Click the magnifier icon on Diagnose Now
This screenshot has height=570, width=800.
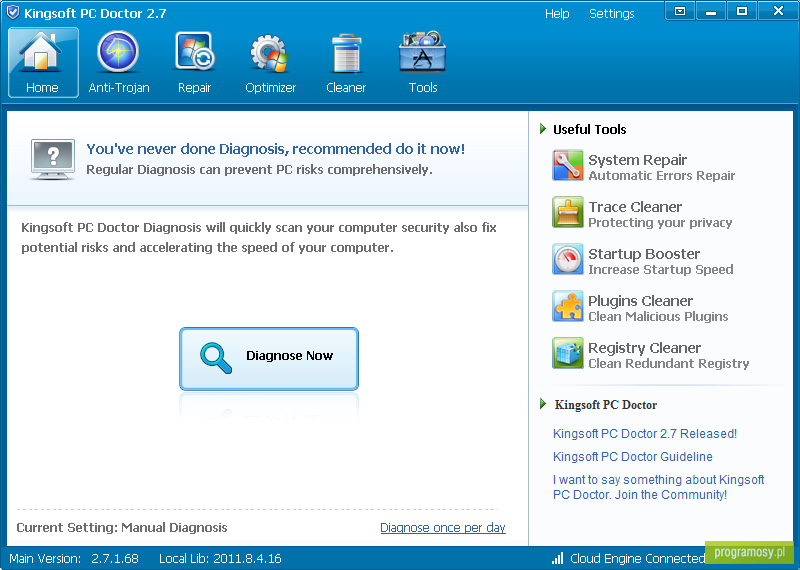pos(215,358)
